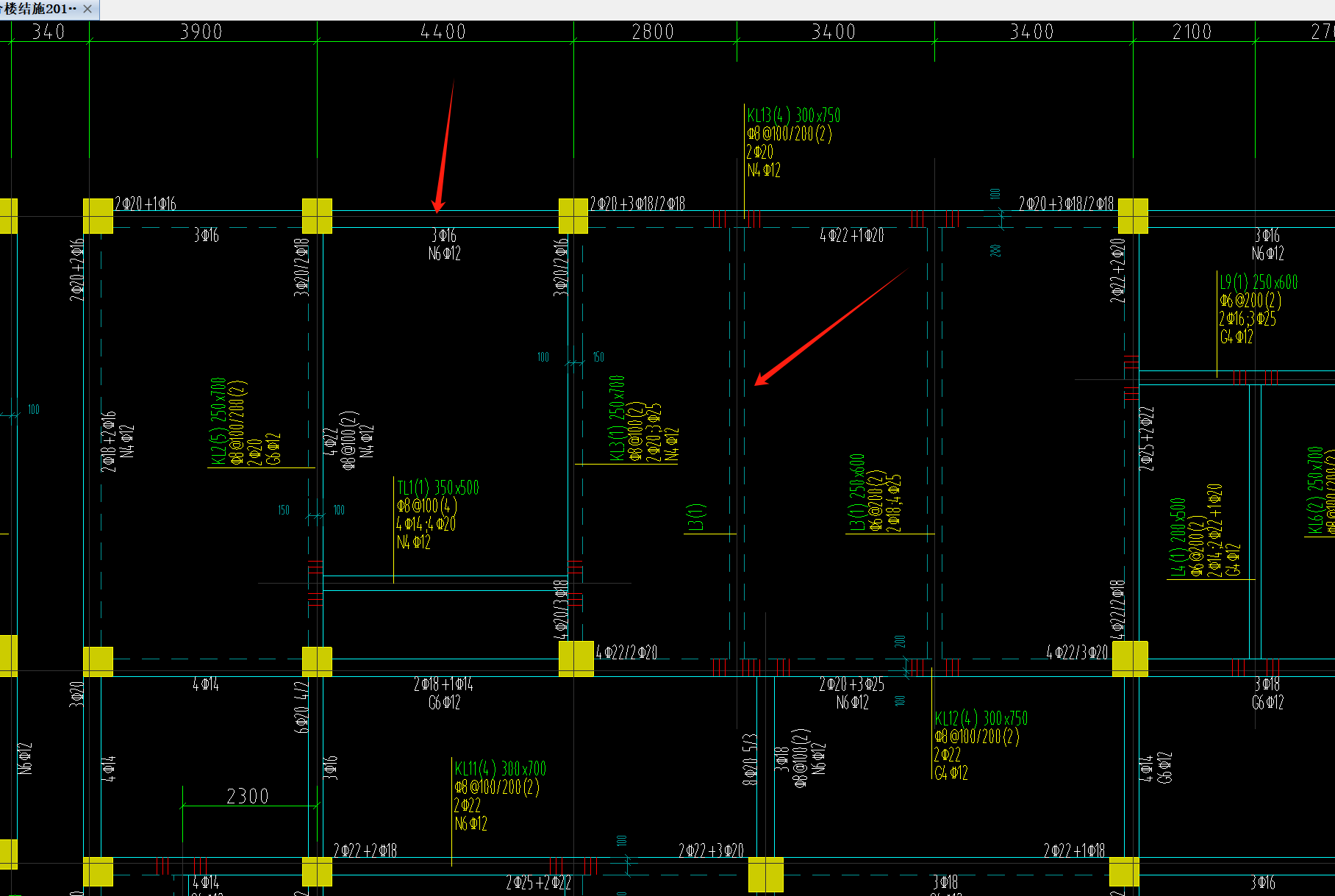The height and width of the screenshot is (896, 1335).
Task: Select Φ8@100/200(2) stirrup text under KL13
Action: pos(790,134)
